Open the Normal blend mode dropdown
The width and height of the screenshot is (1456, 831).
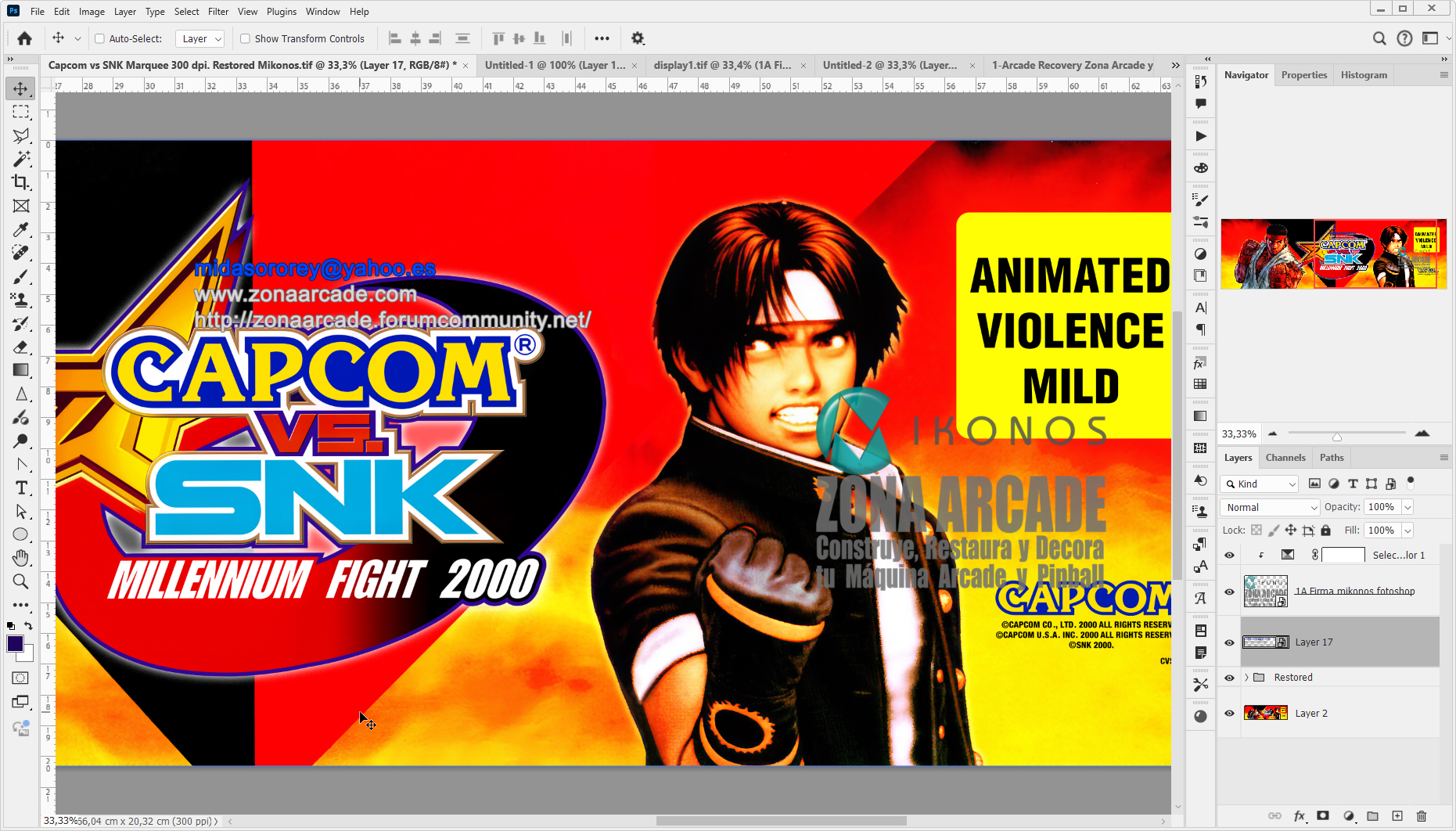tap(1271, 507)
